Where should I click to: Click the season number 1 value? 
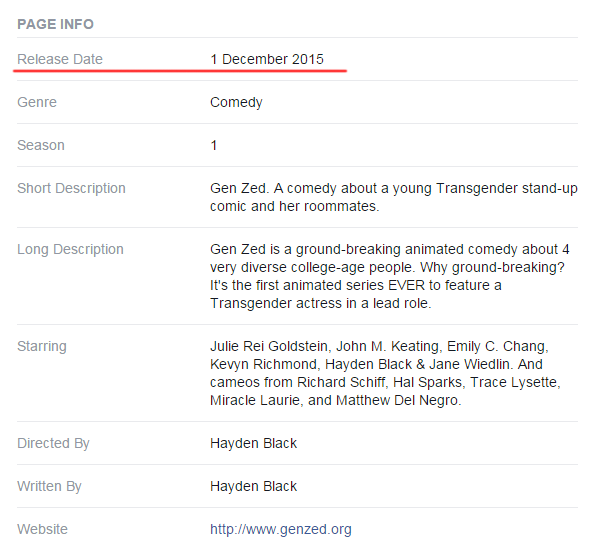click(x=214, y=145)
